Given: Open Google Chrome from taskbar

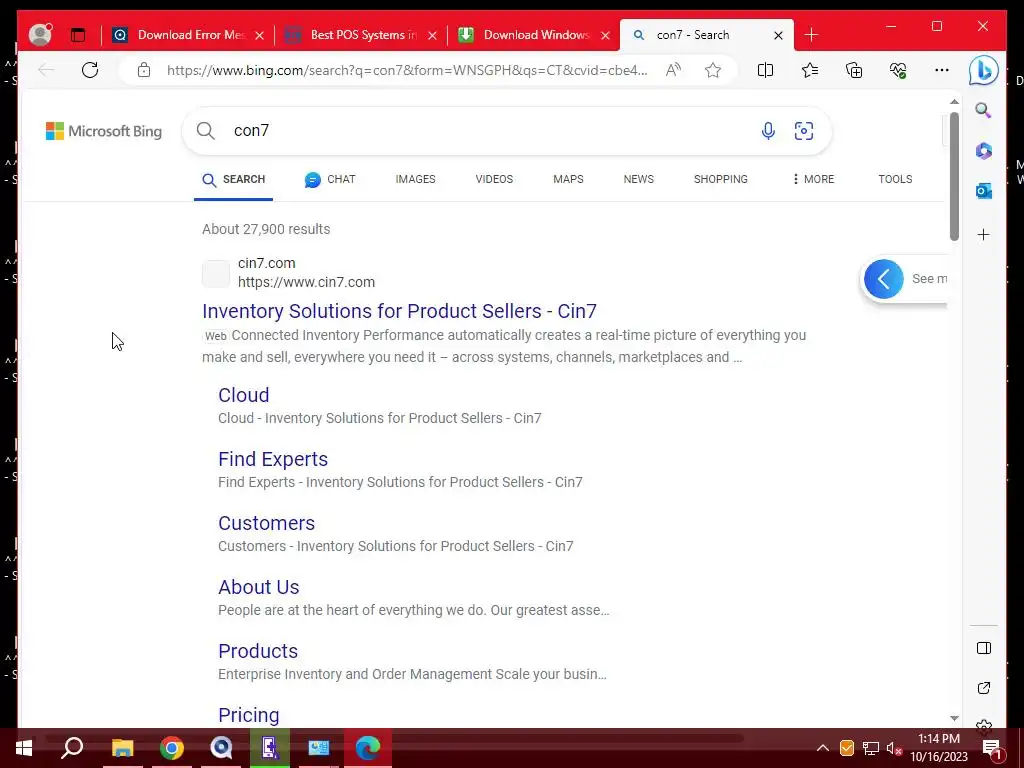Looking at the screenshot, I should click(x=172, y=748).
